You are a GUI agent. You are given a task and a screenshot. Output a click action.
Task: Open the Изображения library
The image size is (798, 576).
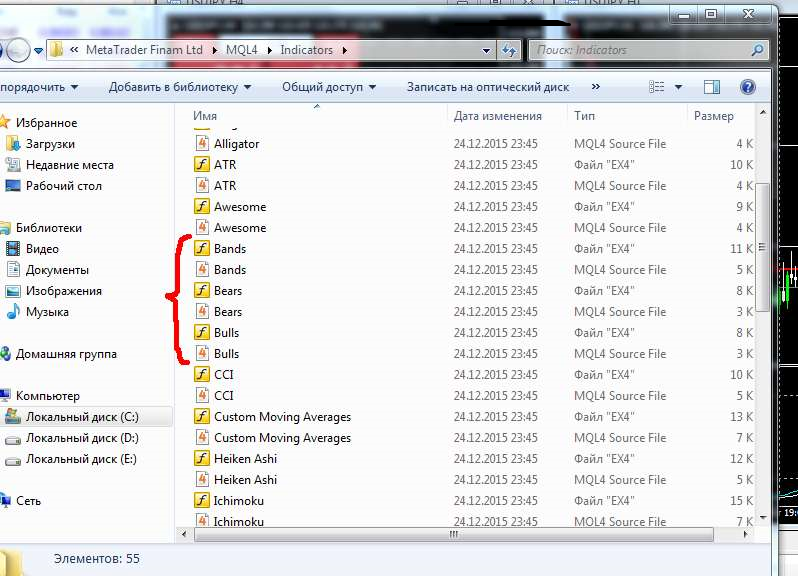tap(53, 291)
